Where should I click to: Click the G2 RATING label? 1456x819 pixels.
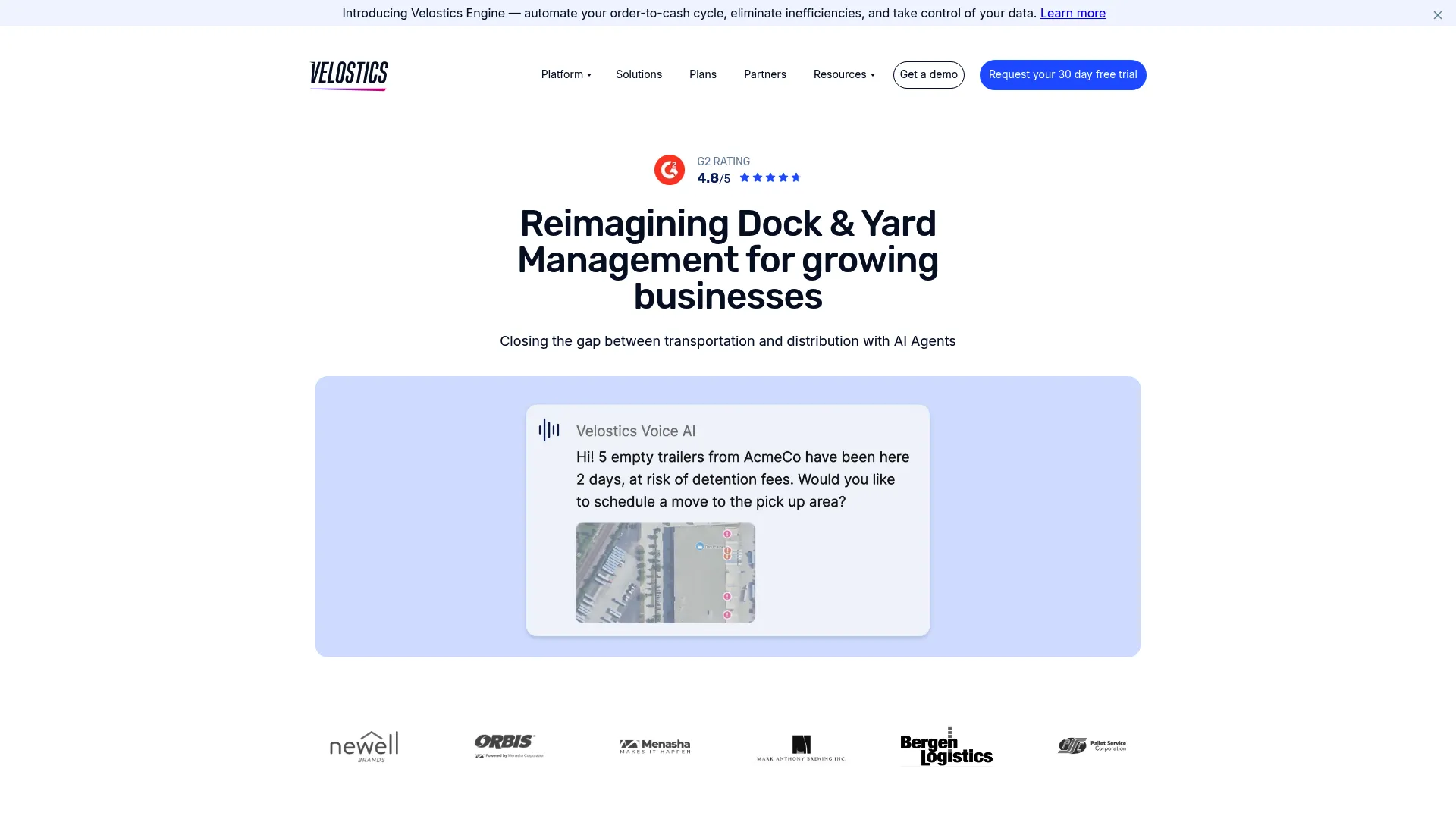pyautogui.click(x=723, y=162)
